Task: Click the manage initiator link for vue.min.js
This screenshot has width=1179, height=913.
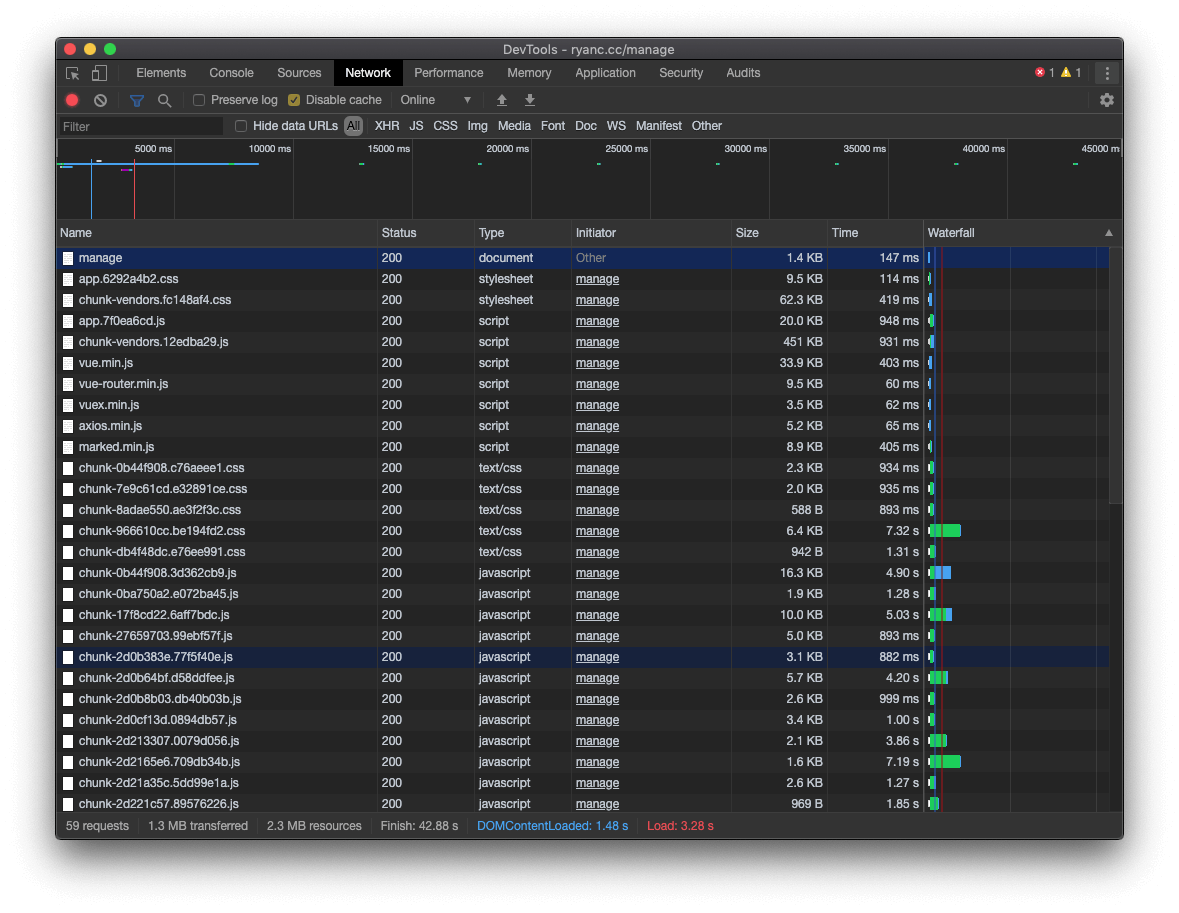Action: click(x=597, y=363)
